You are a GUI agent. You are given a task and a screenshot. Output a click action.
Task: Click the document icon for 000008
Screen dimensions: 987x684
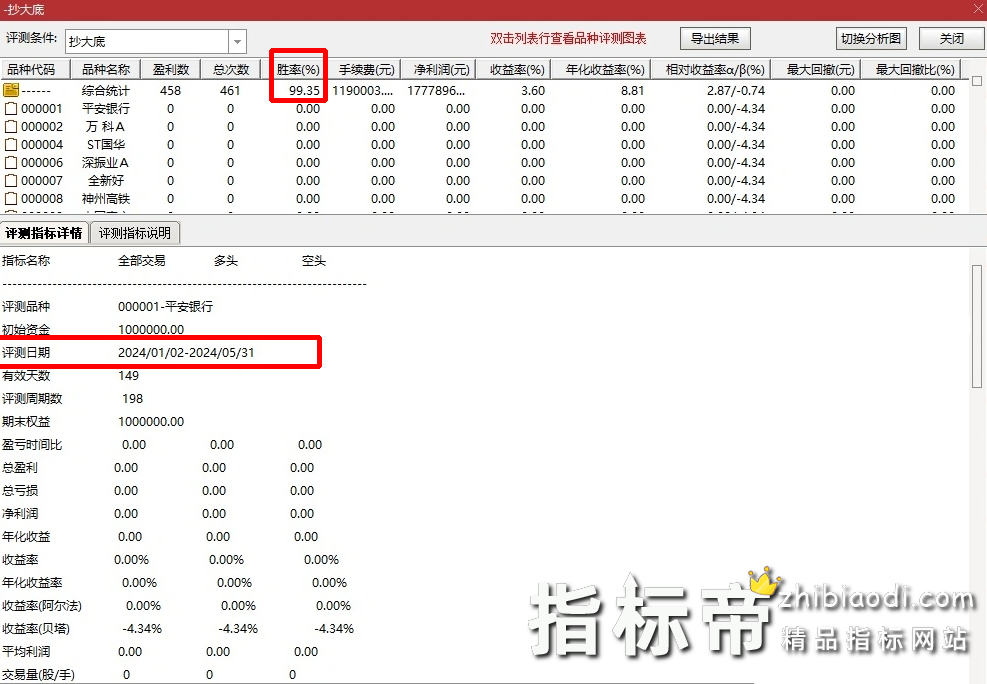pyautogui.click(x=11, y=198)
